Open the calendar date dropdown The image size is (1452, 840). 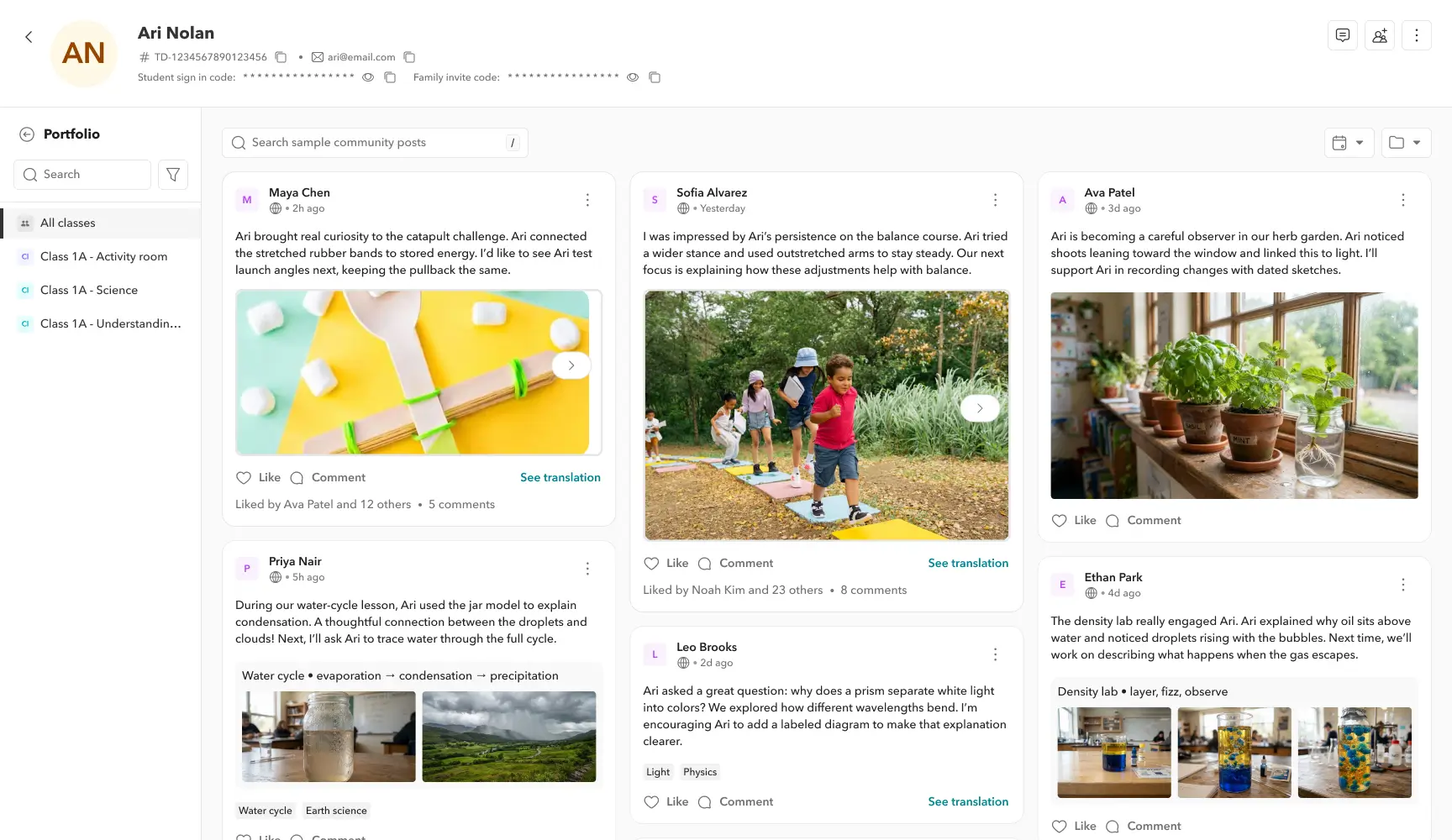[1349, 143]
